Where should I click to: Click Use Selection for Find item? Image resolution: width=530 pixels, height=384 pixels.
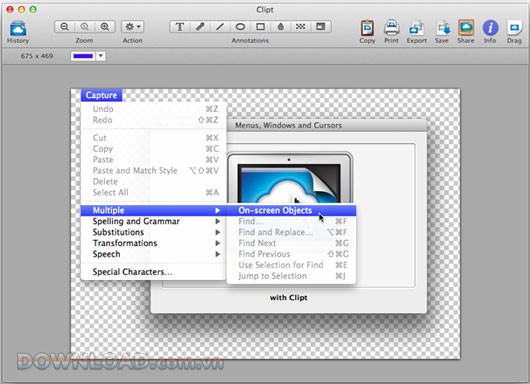(291, 265)
